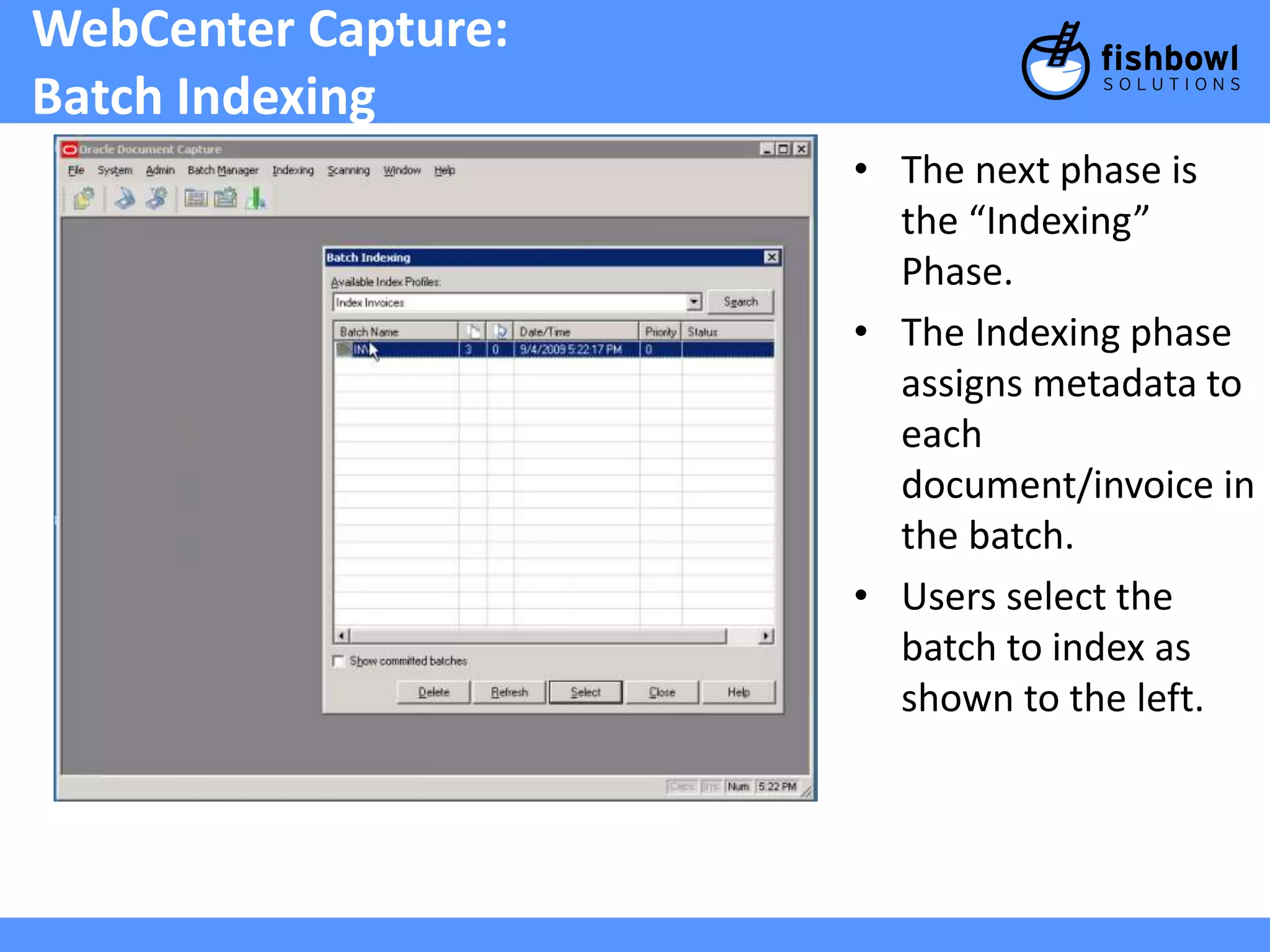Image resolution: width=1270 pixels, height=952 pixels.
Task: Sort by Batch Name column header
Action: coord(396,331)
